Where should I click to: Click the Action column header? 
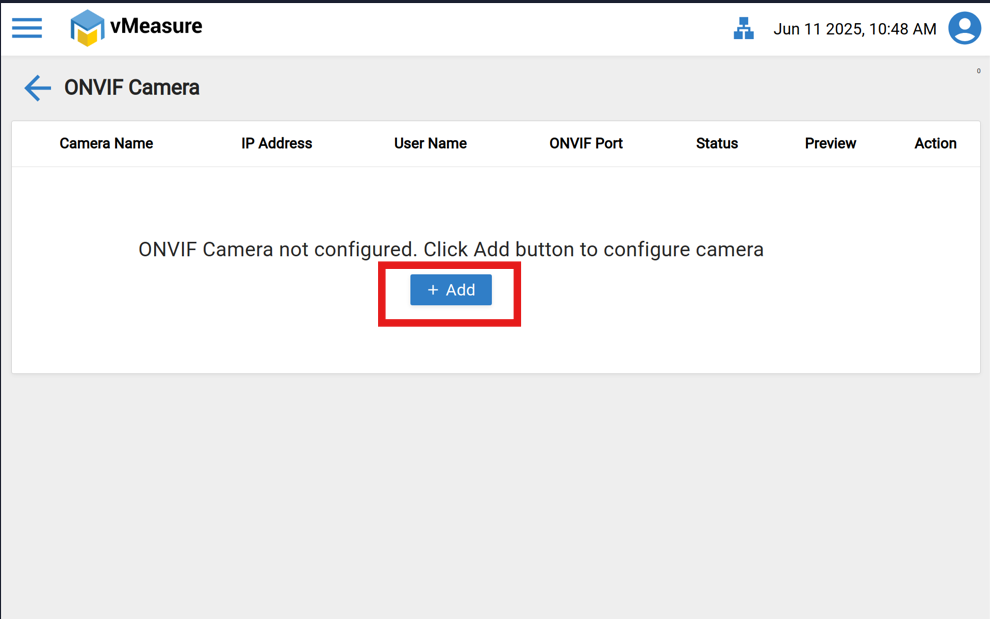[x=935, y=144]
